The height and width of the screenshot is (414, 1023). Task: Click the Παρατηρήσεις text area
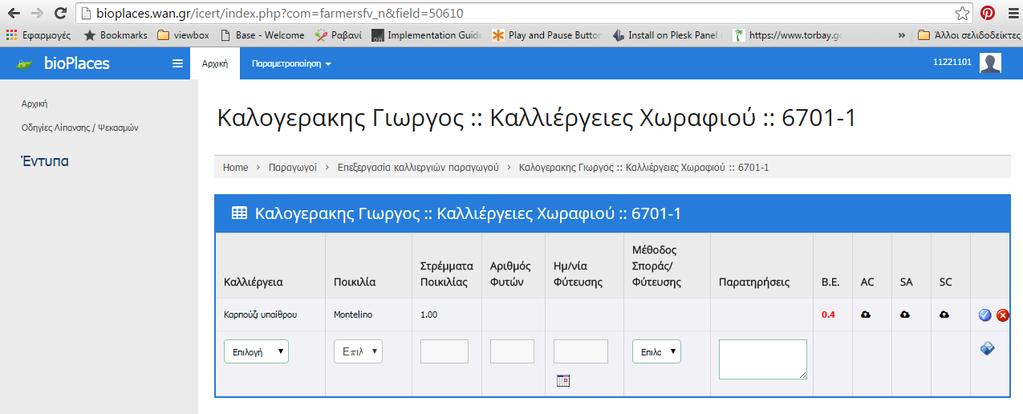[x=763, y=359]
